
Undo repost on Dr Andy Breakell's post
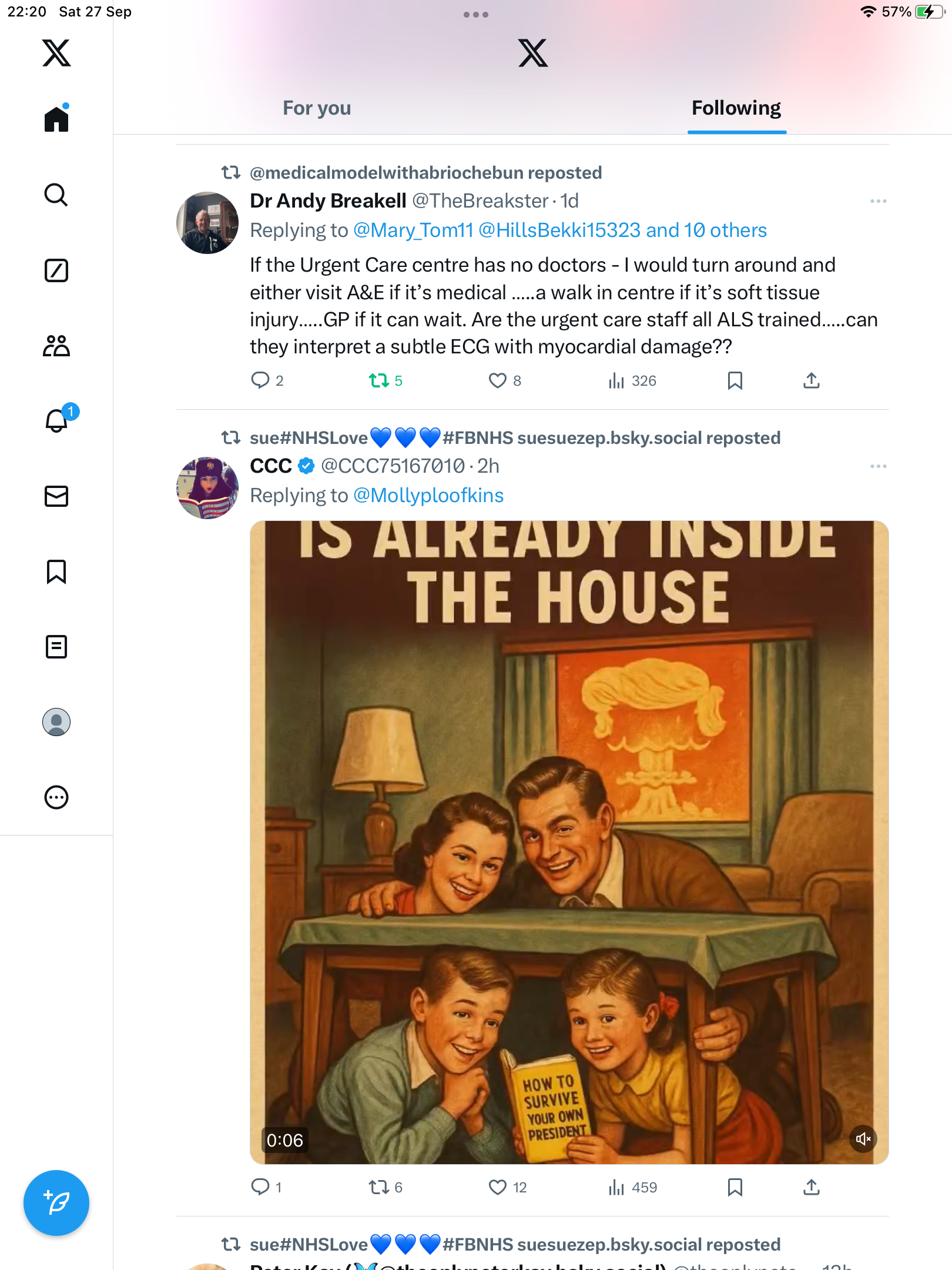tap(379, 381)
